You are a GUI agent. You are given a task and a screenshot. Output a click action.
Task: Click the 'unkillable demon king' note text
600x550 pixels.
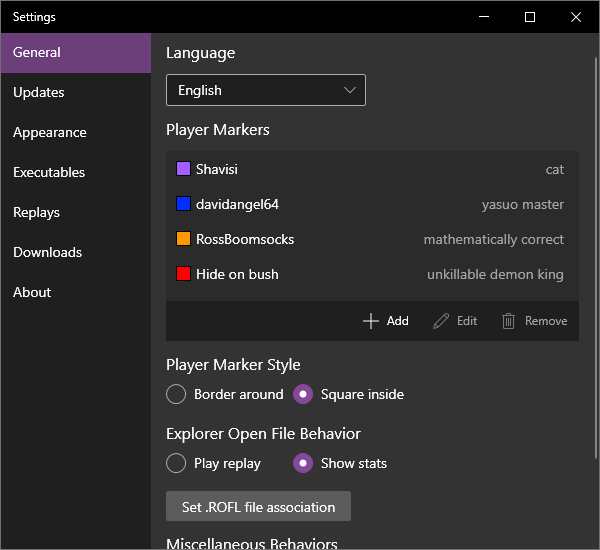pos(495,274)
